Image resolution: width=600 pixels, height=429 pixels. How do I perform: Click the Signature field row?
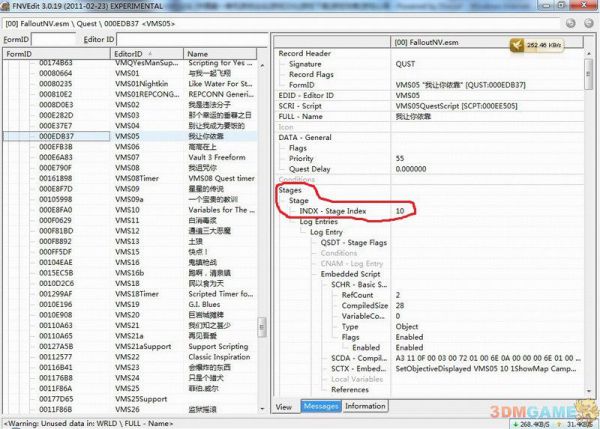429,64
